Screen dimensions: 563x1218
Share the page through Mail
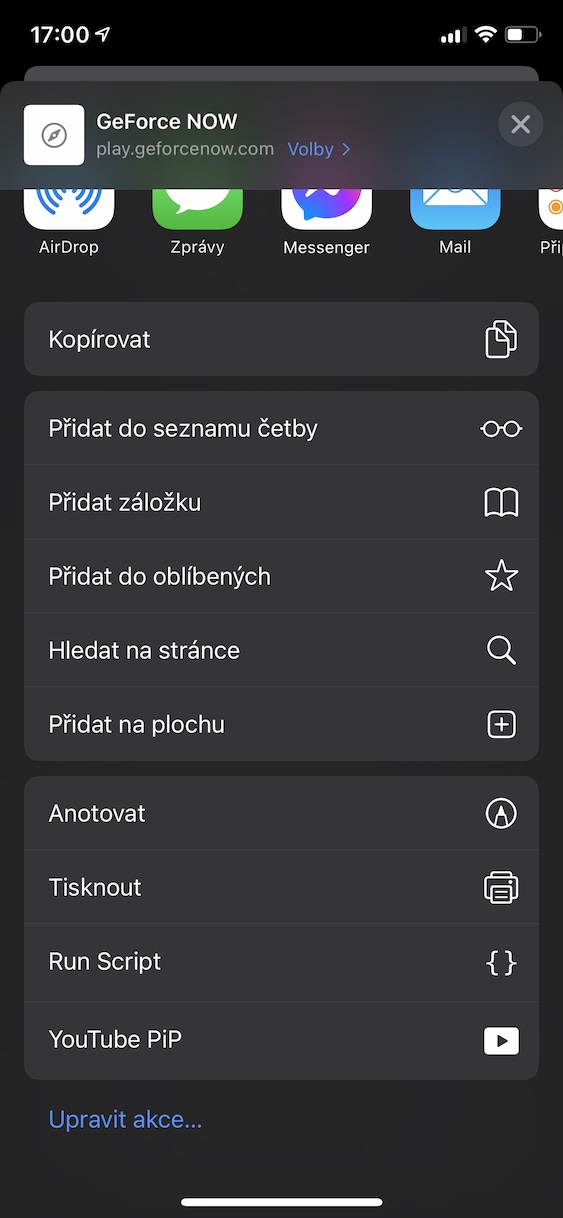[x=455, y=209]
